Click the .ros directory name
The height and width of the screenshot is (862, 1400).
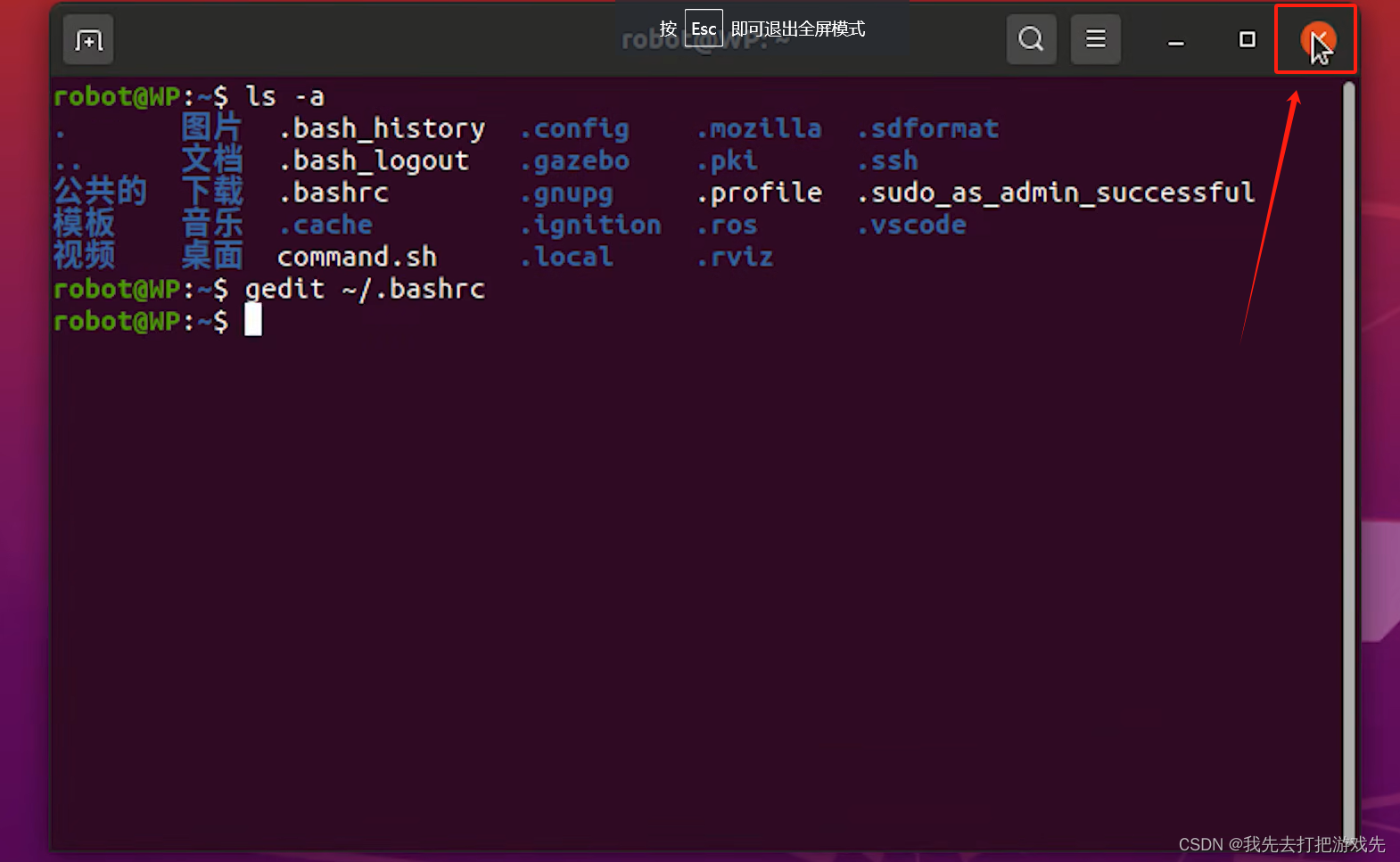(x=728, y=226)
